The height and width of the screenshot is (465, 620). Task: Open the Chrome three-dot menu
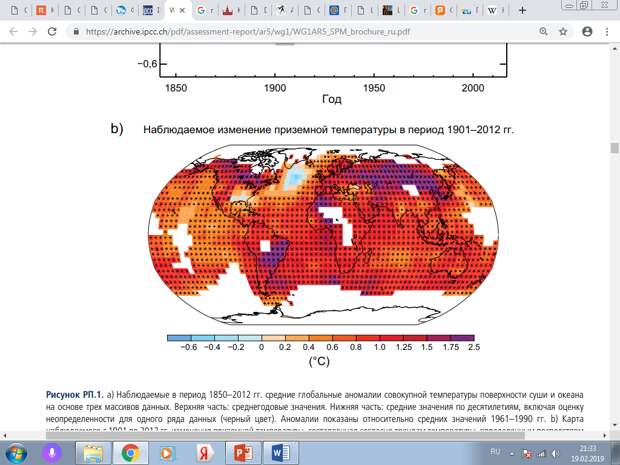pyautogui.click(x=607, y=32)
